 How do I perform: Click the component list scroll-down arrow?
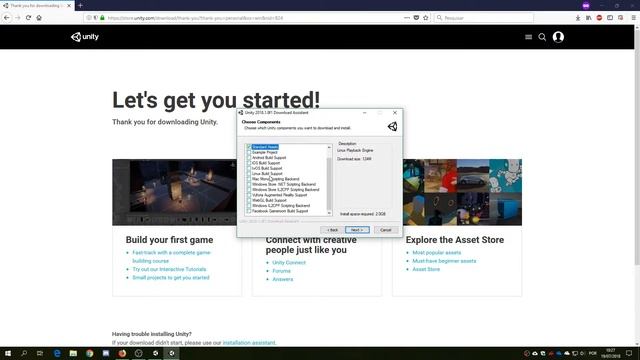pos(329,213)
